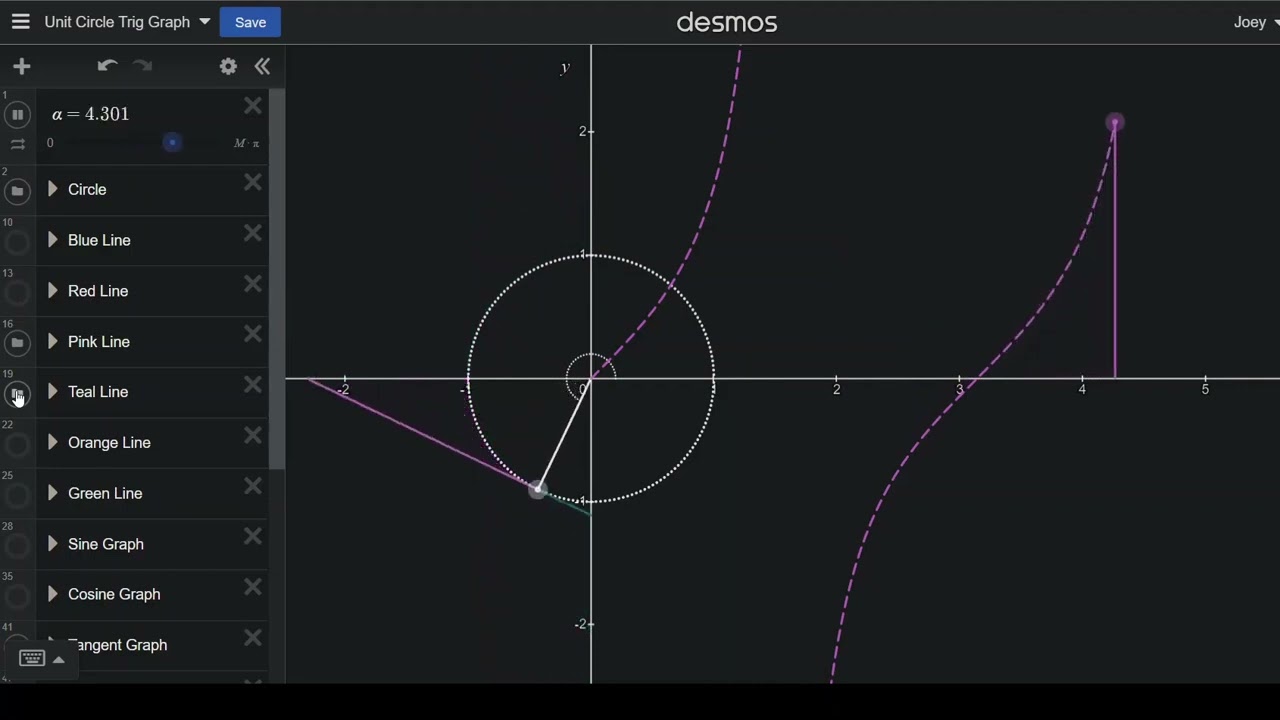Save the graph
Screen dimensions: 1280x720
click(250, 22)
